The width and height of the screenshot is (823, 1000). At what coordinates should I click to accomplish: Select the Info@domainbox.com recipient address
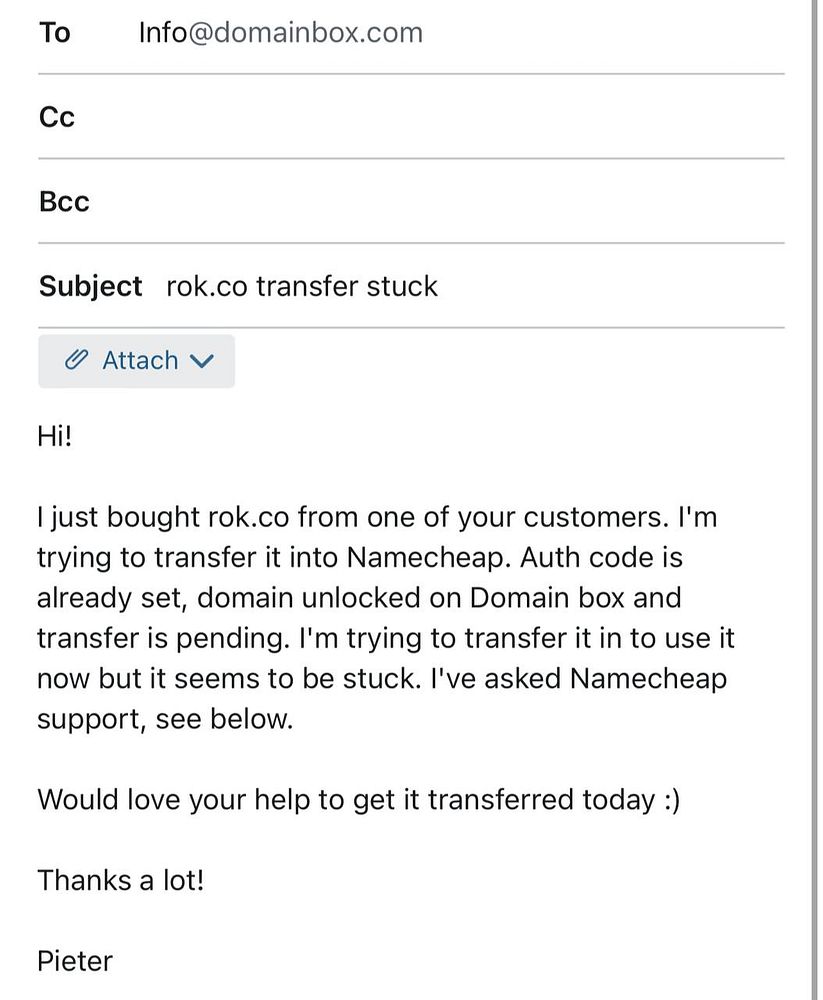coord(281,33)
